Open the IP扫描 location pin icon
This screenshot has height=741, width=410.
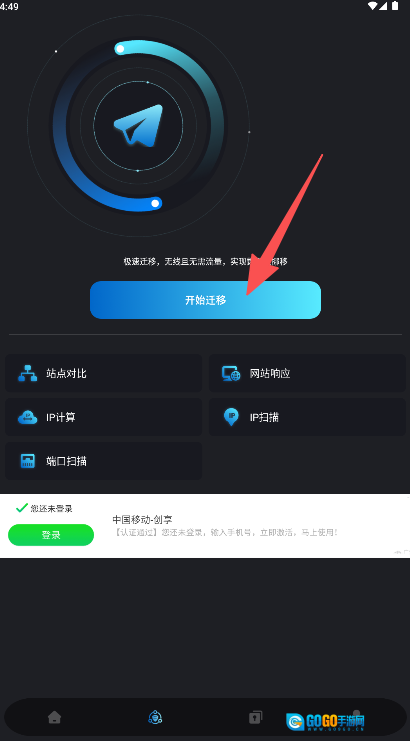click(231, 417)
